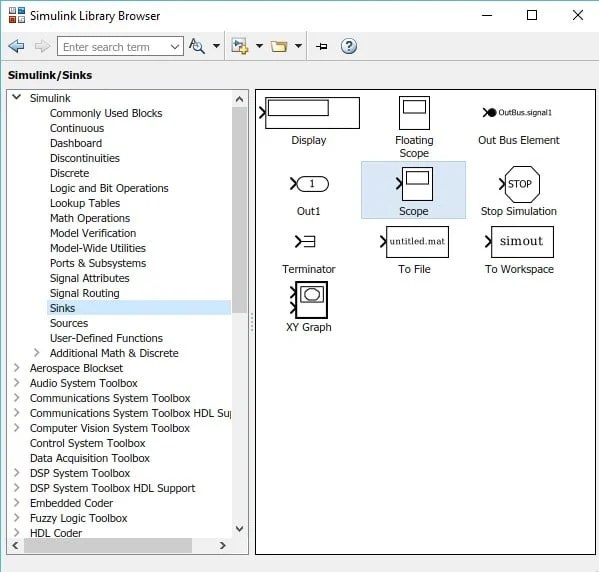
Task: Open the Discontinuities library
Action: click(85, 158)
